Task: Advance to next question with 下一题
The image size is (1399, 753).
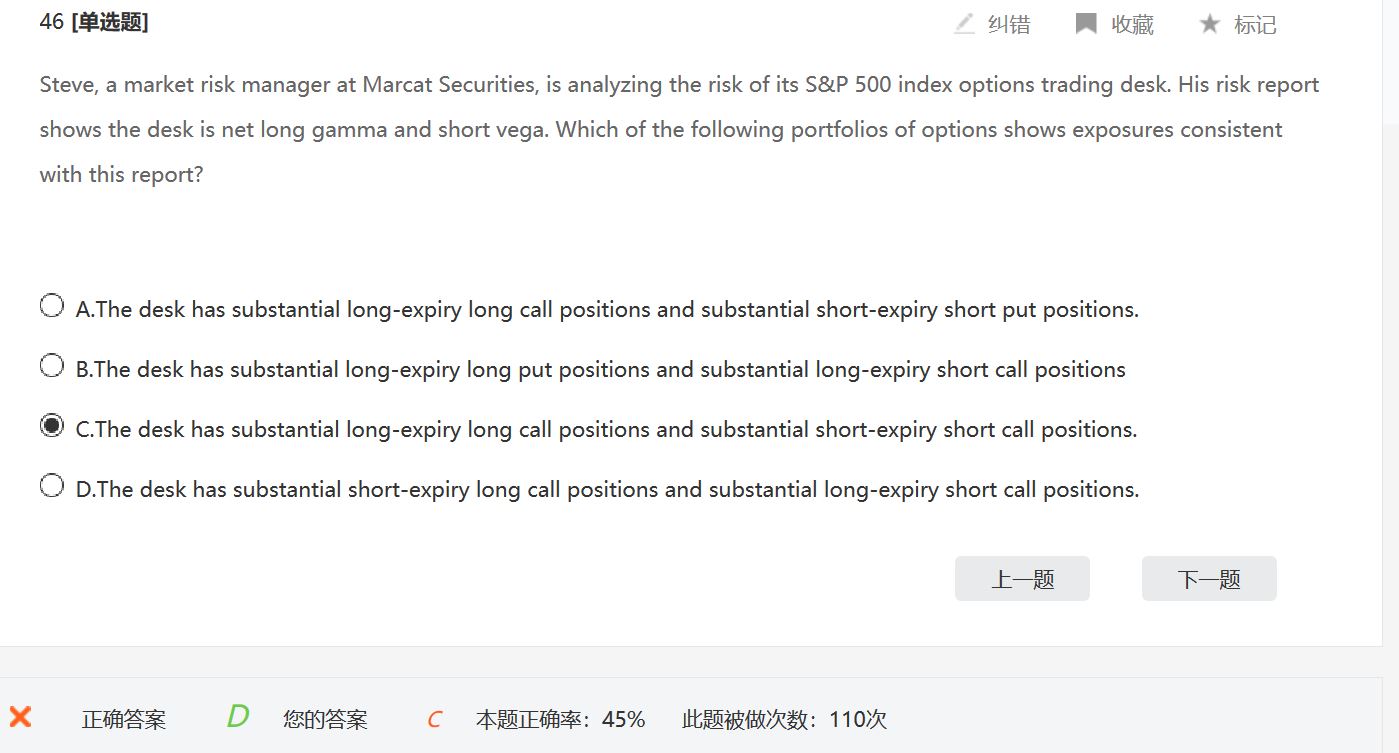Action: tap(1209, 579)
